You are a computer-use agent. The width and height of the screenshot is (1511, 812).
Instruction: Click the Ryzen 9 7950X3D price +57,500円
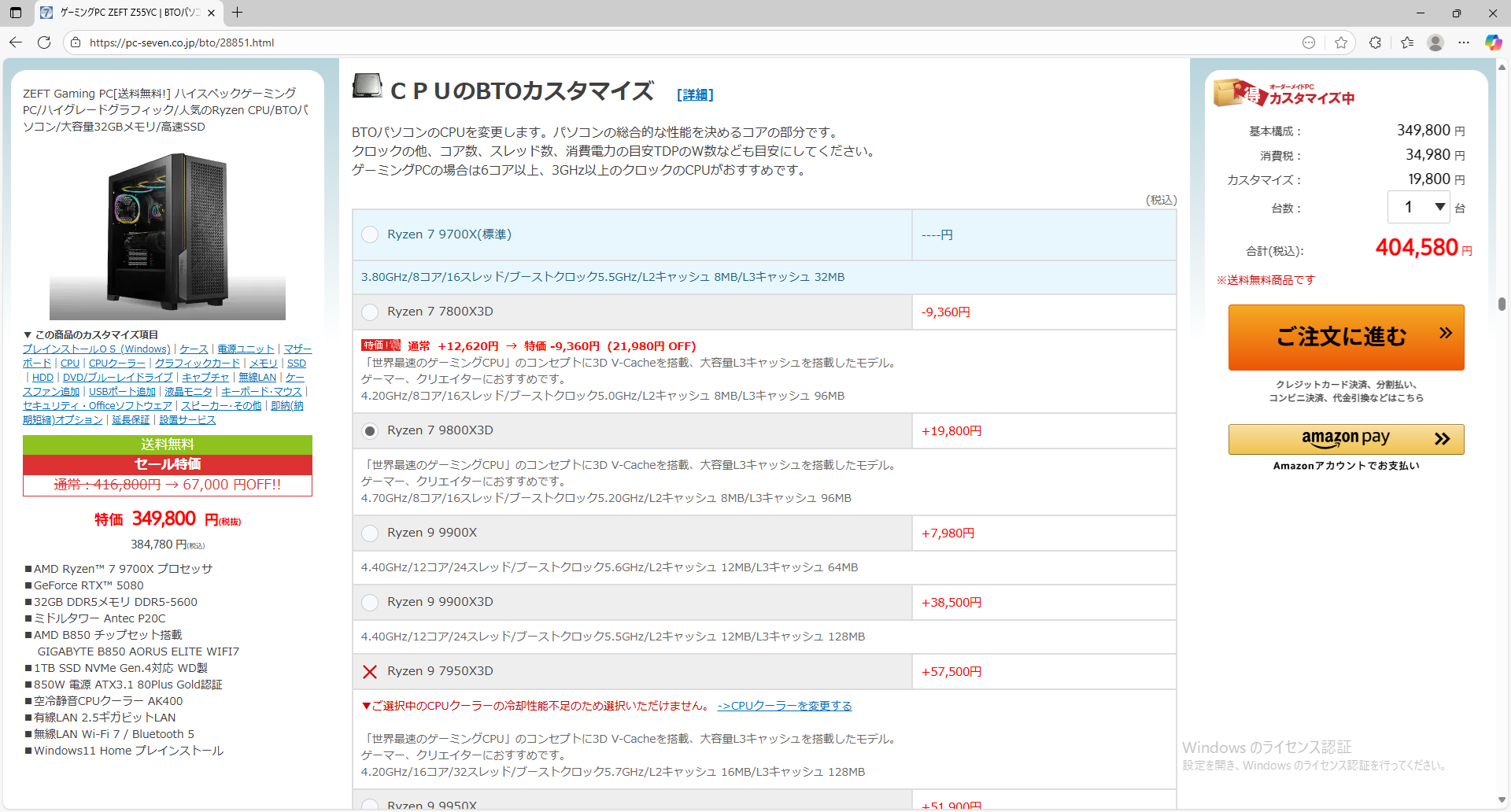pos(951,671)
